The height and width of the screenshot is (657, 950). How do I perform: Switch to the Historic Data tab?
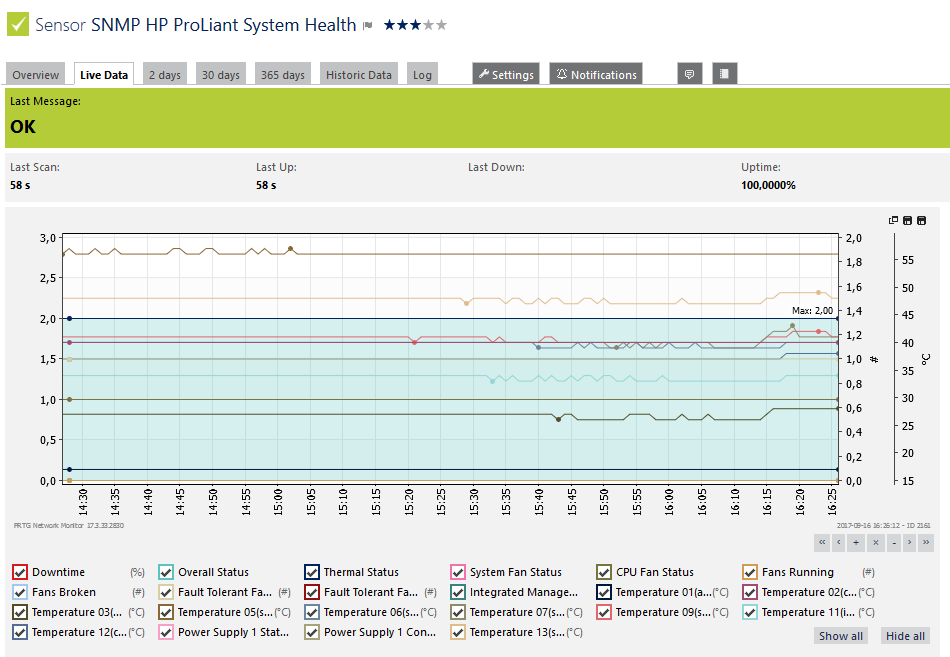359,75
